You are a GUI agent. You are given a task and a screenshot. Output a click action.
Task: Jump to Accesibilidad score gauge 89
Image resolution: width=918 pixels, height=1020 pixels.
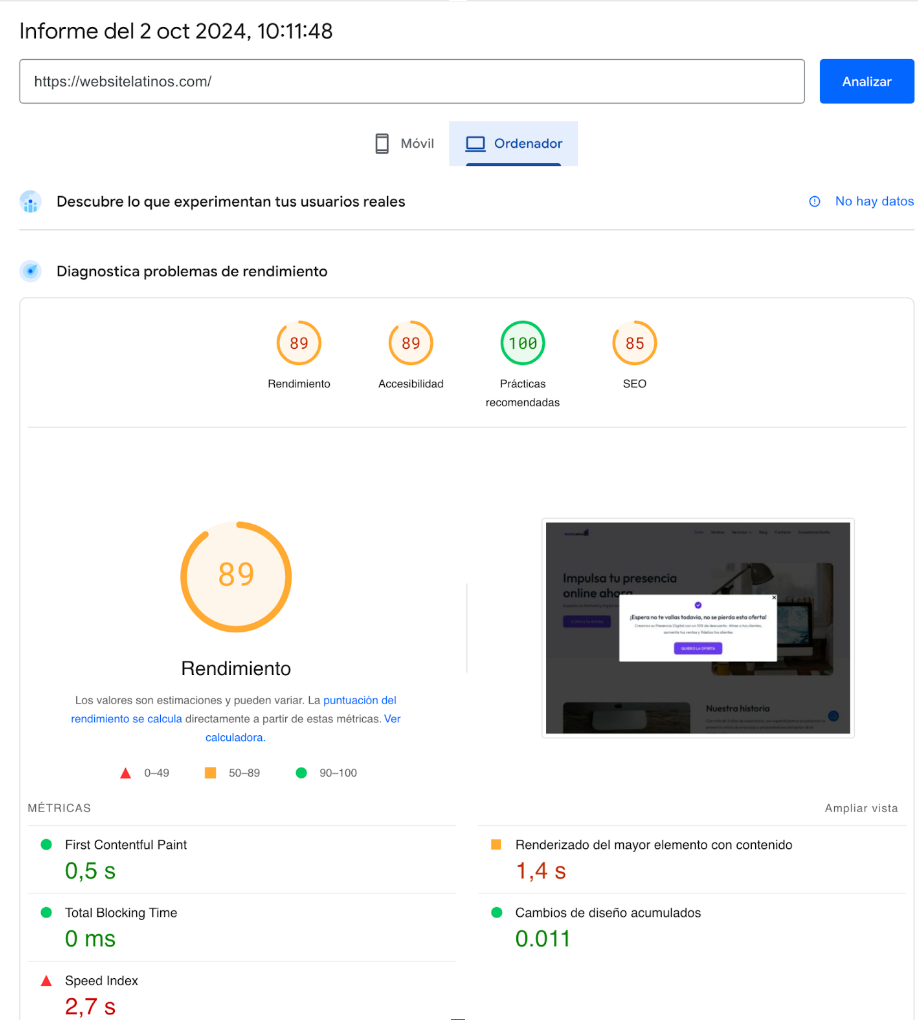(x=411, y=343)
